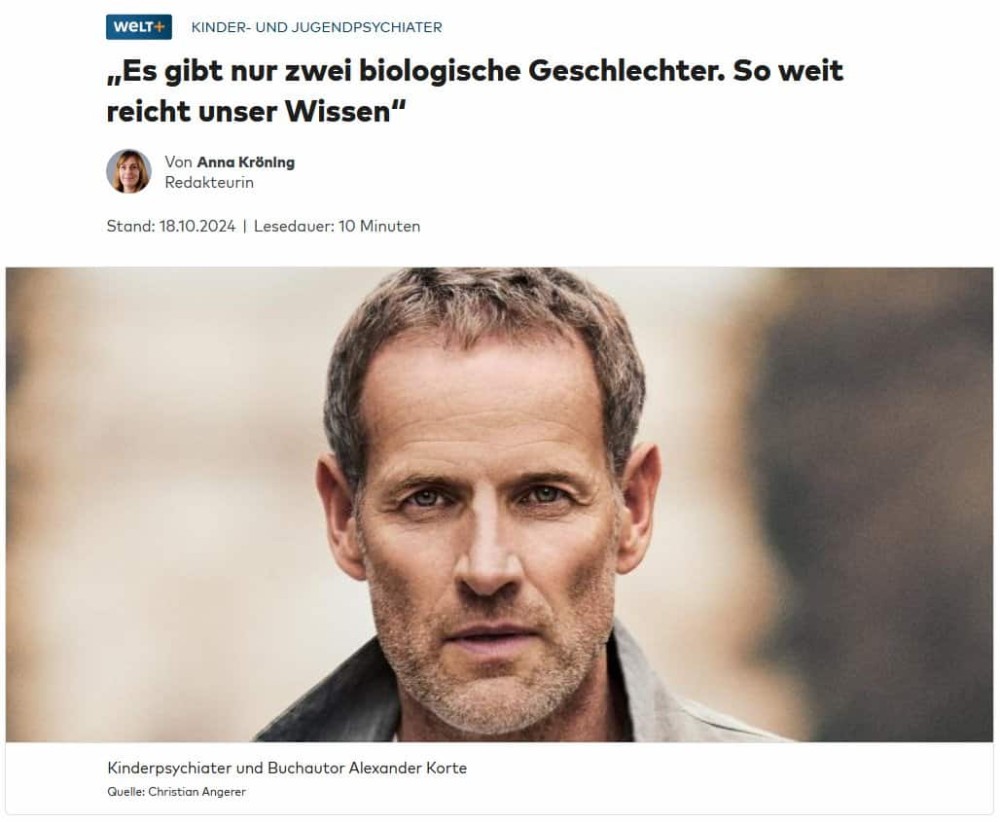Click the vertical separator beside the date
Screen dimensions: 1000x822
point(245,226)
